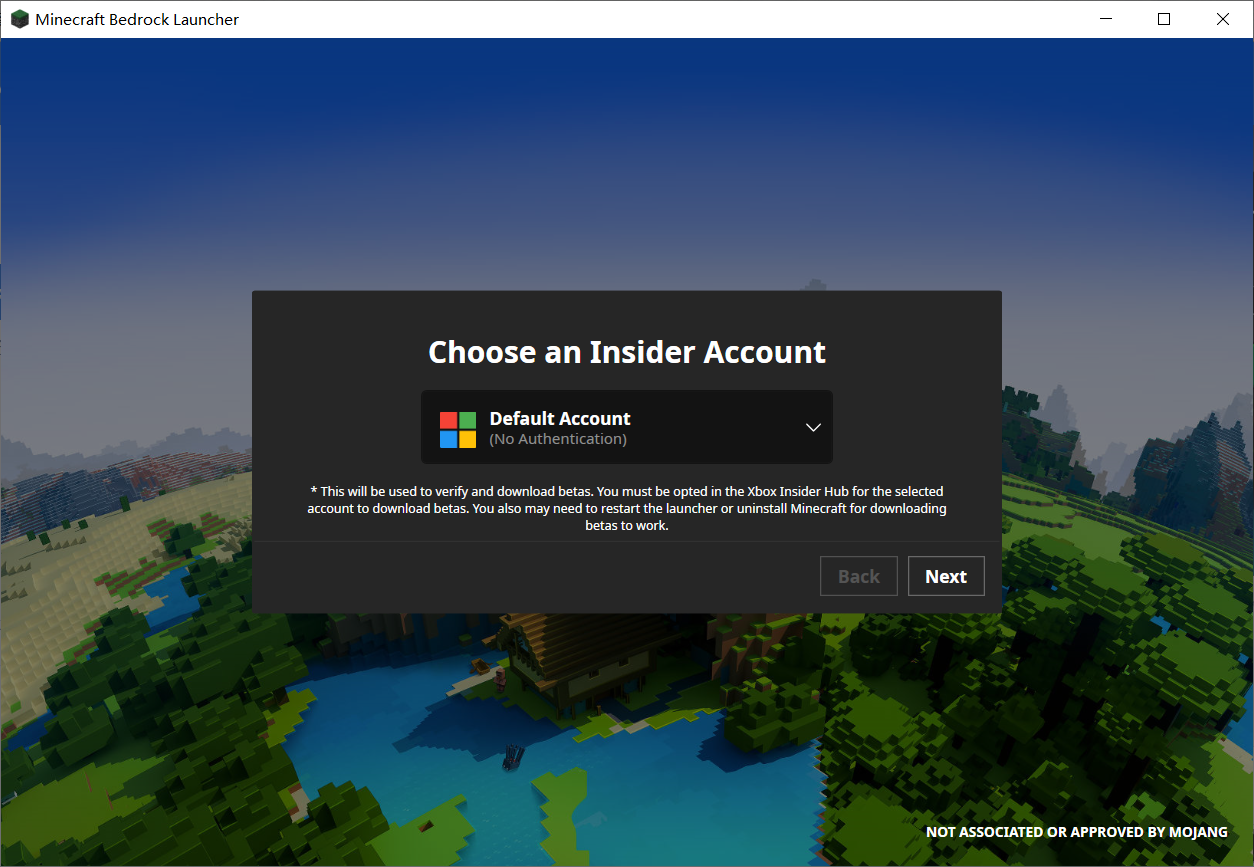Click the yellow square of the Microsoft logo
This screenshot has height=867, width=1254.
pos(468,439)
